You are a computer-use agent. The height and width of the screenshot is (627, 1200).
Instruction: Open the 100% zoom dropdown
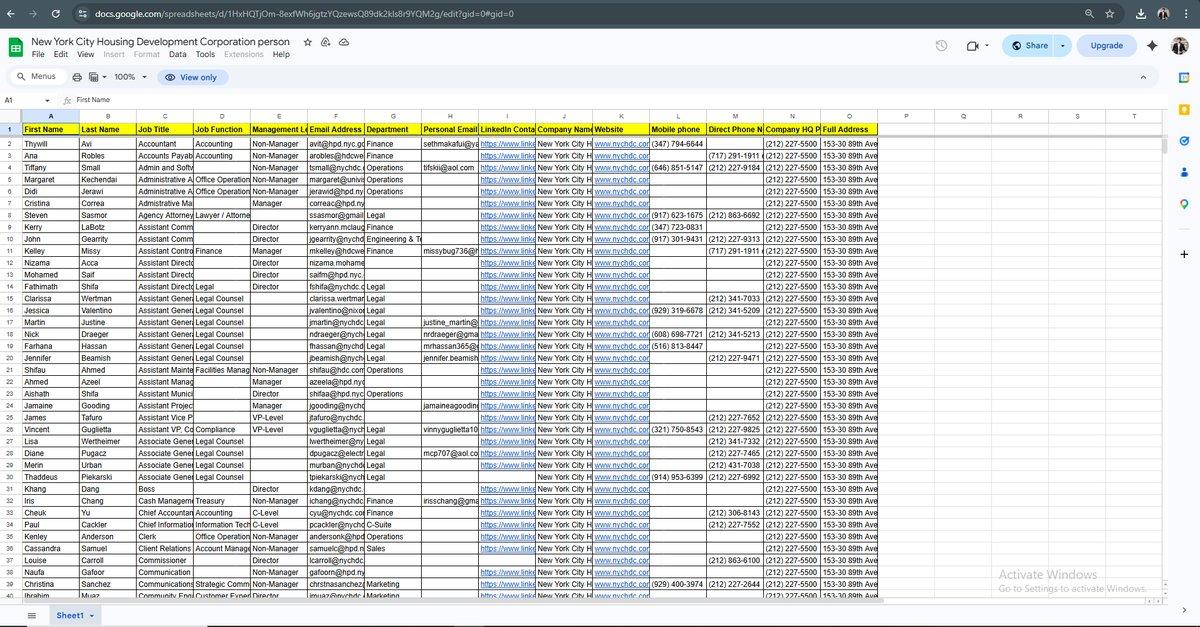point(130,77)
